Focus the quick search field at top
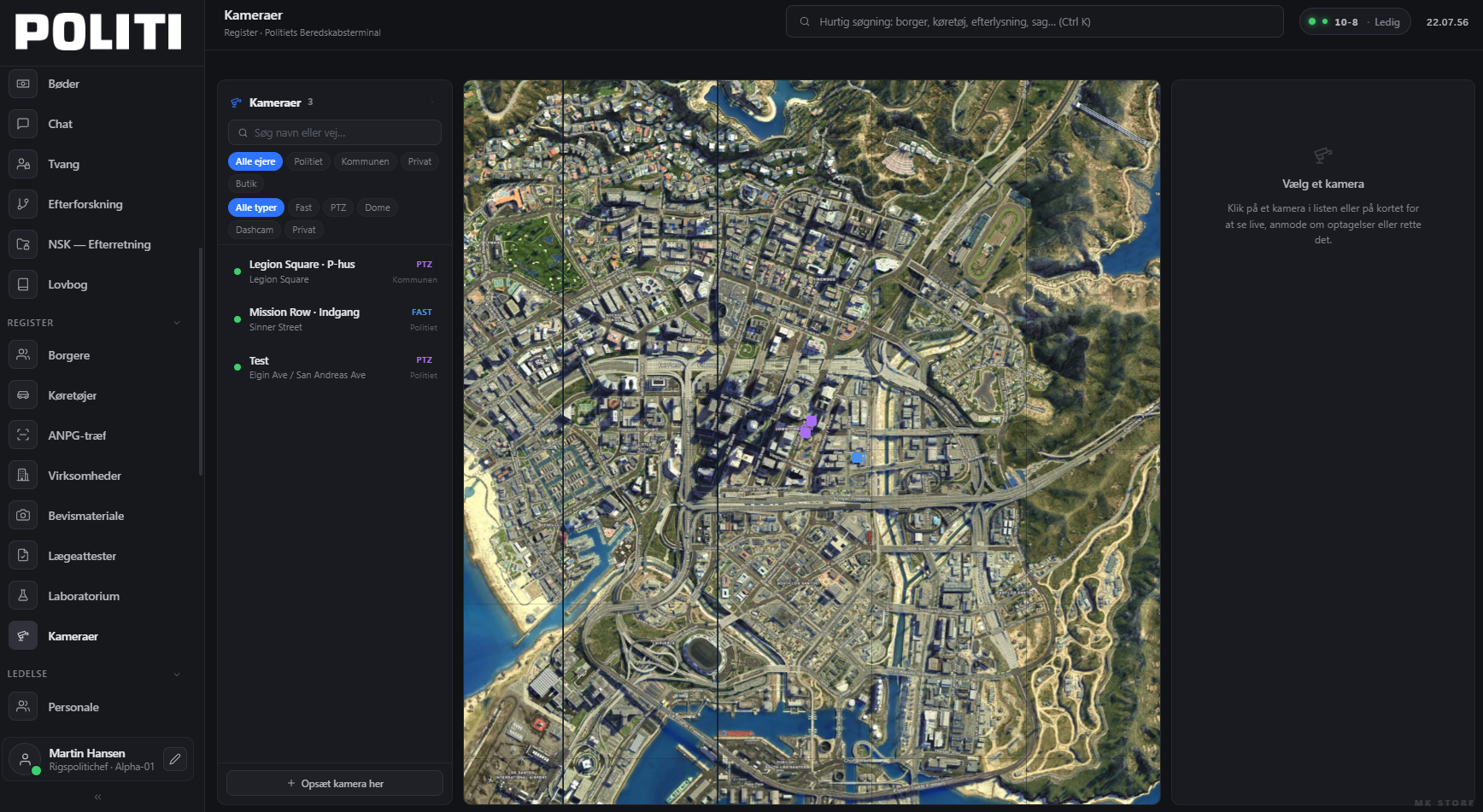The width and height of the screenshot is (1483, 812). point(1035,22)
